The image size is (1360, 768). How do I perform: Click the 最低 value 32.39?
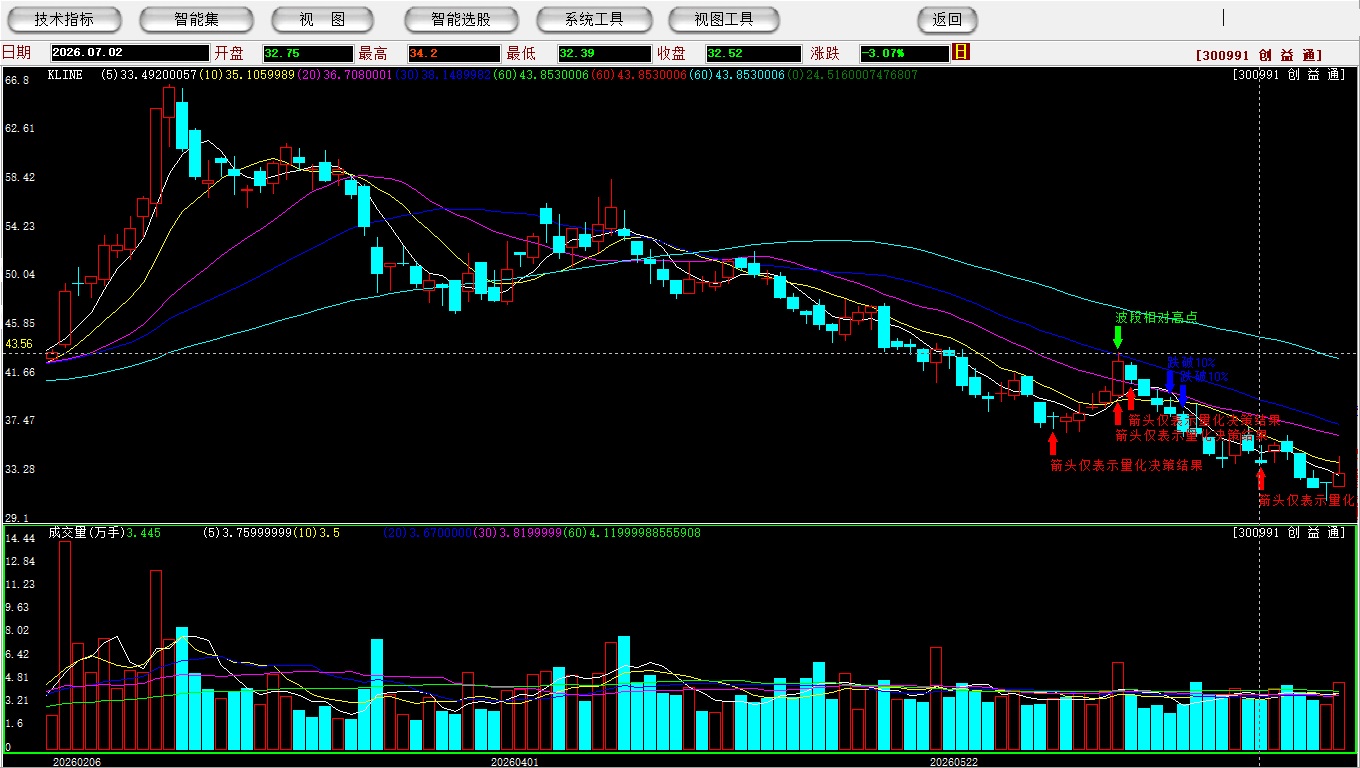[x=603, y=53]
